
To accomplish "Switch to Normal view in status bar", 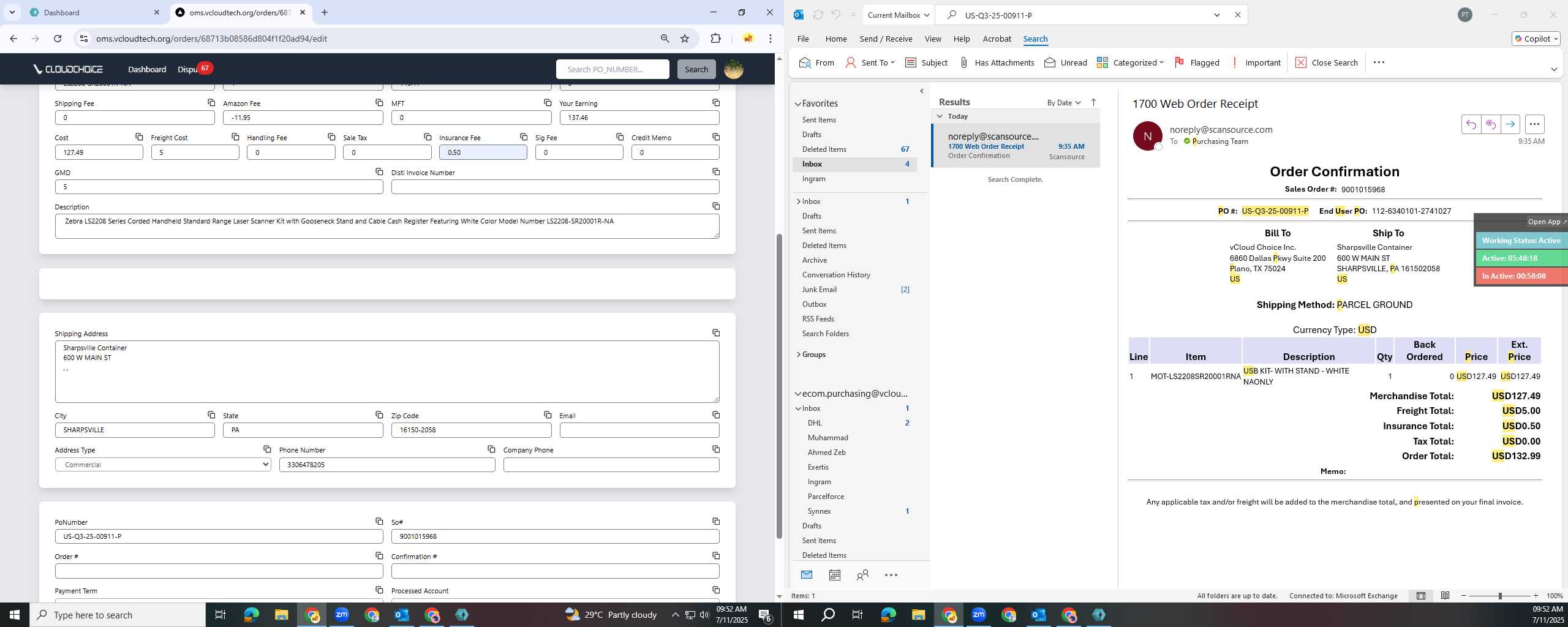I will pos(1420,595).
